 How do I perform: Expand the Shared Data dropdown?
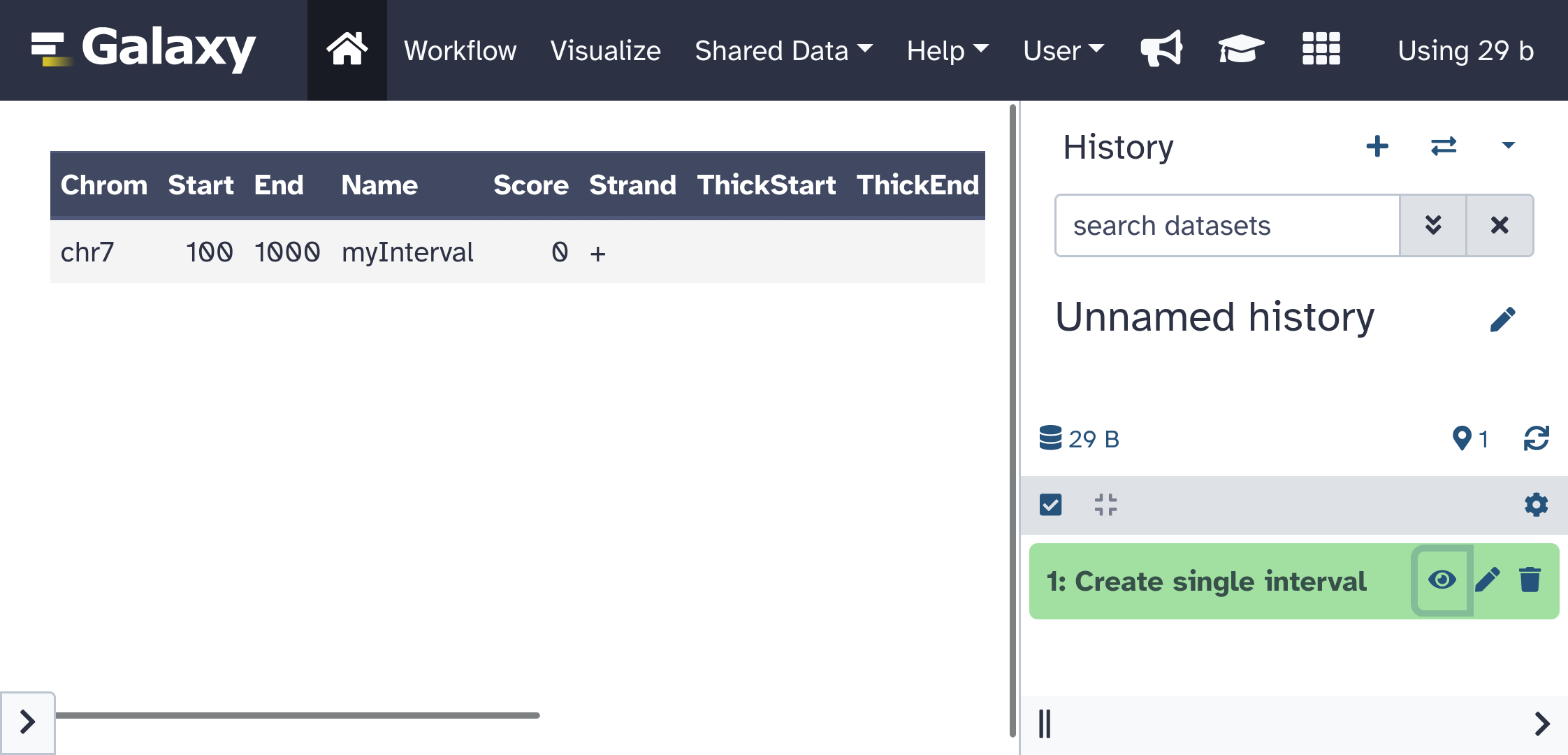point(783,50)
